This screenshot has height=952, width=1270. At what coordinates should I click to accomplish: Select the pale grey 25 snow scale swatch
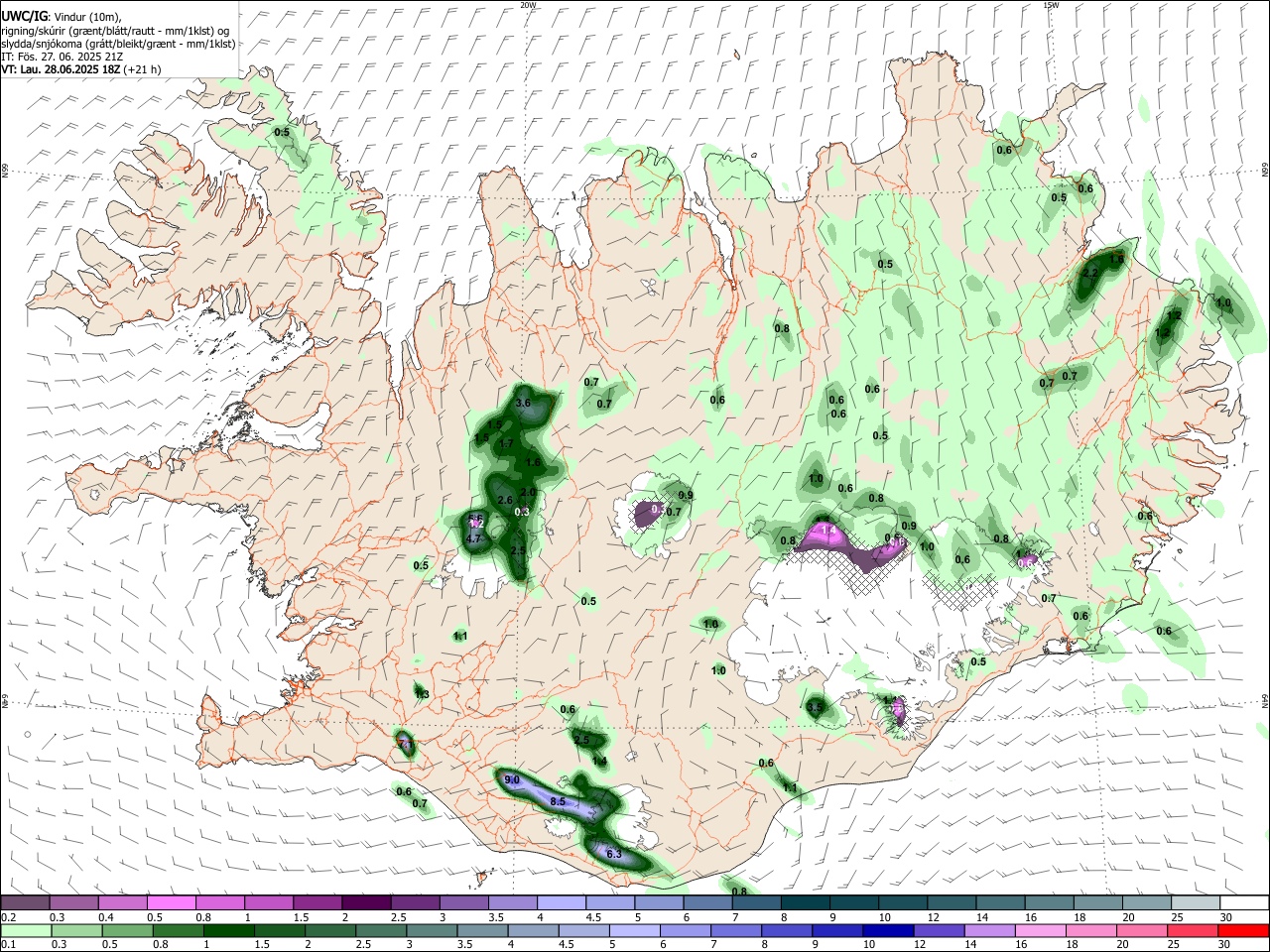tap(1195, 903)
